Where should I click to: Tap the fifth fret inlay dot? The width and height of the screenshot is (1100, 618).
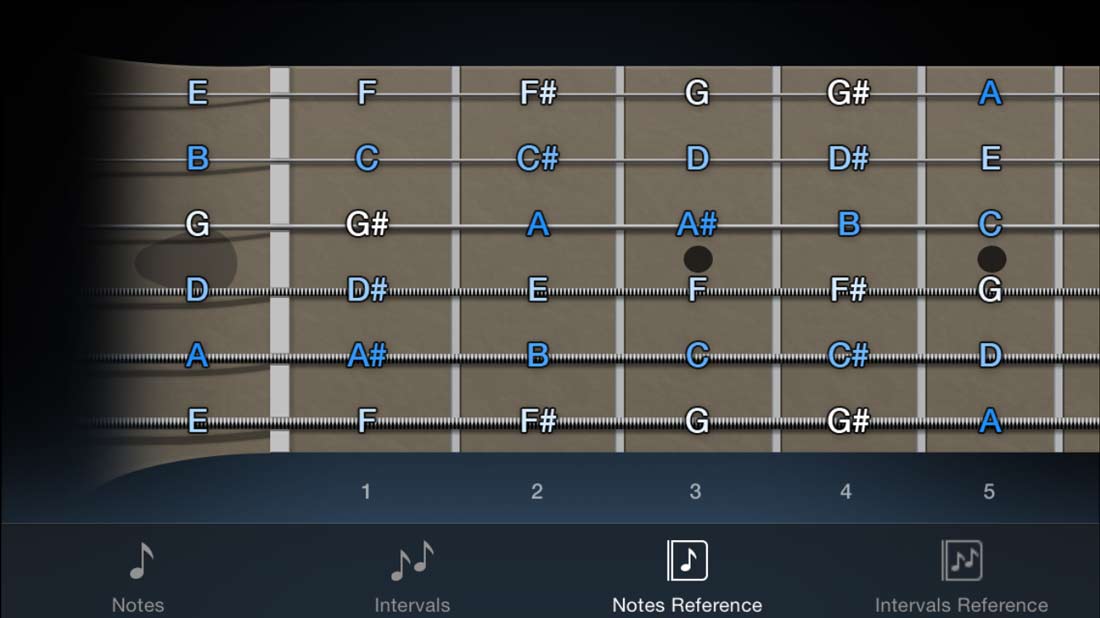(x=991, y=259)
